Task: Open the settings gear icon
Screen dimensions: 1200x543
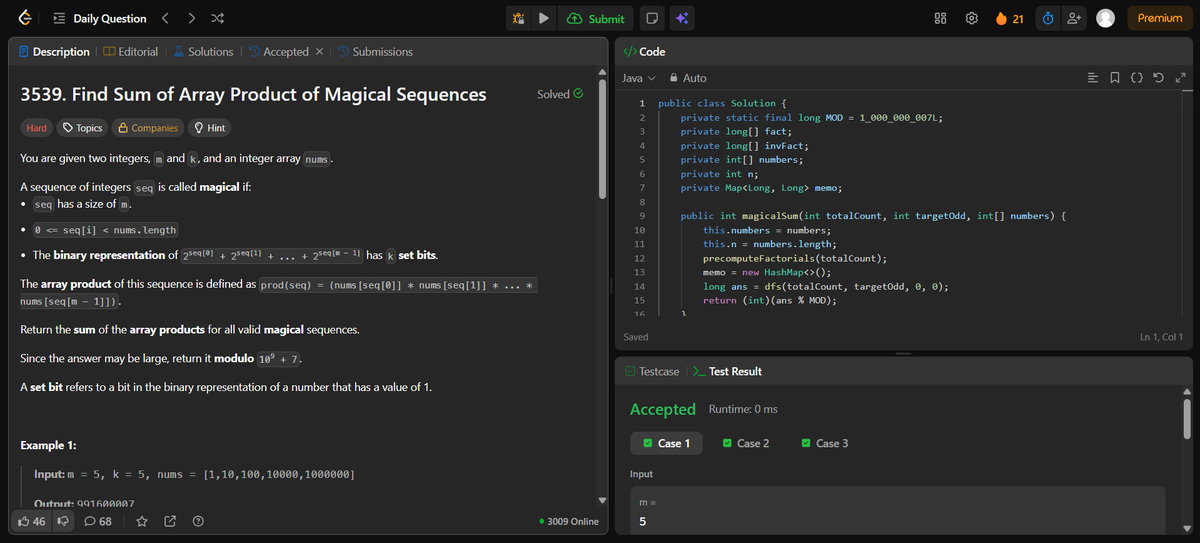Action: tap(971, 18)
